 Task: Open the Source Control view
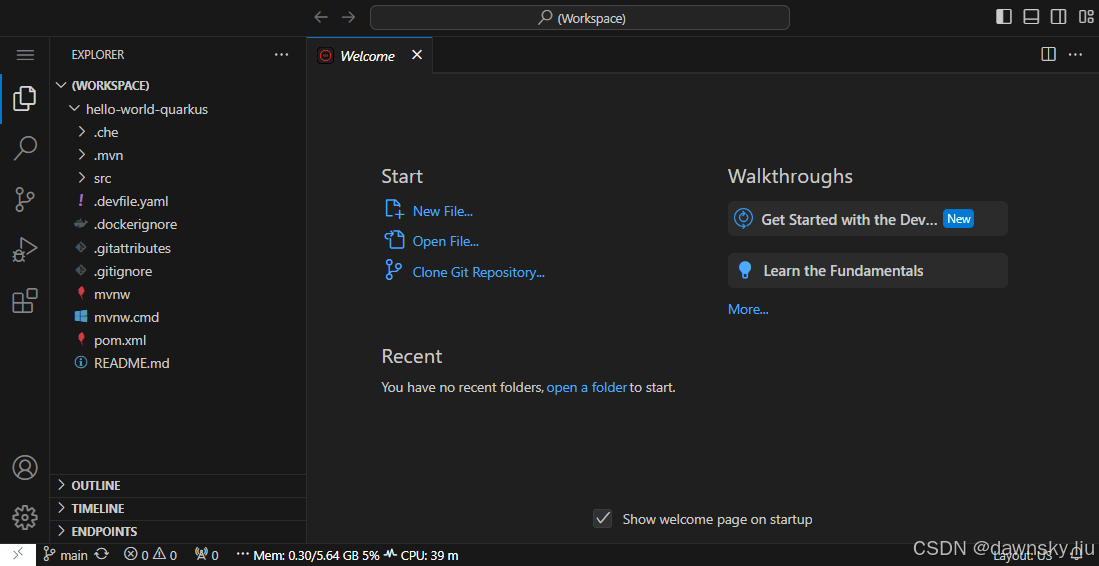pyautogui.click(x=25, y=200)
